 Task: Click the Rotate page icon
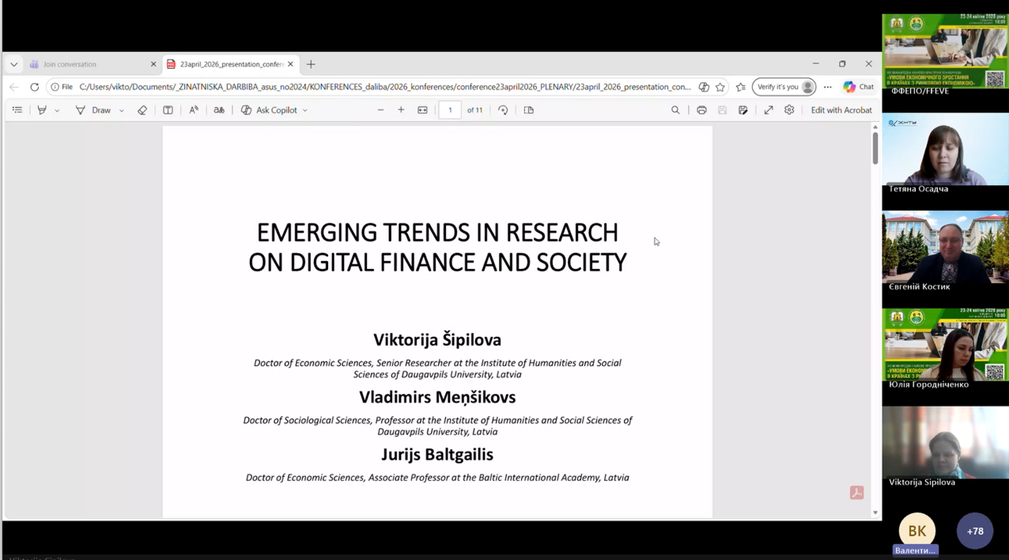(503, 110)
